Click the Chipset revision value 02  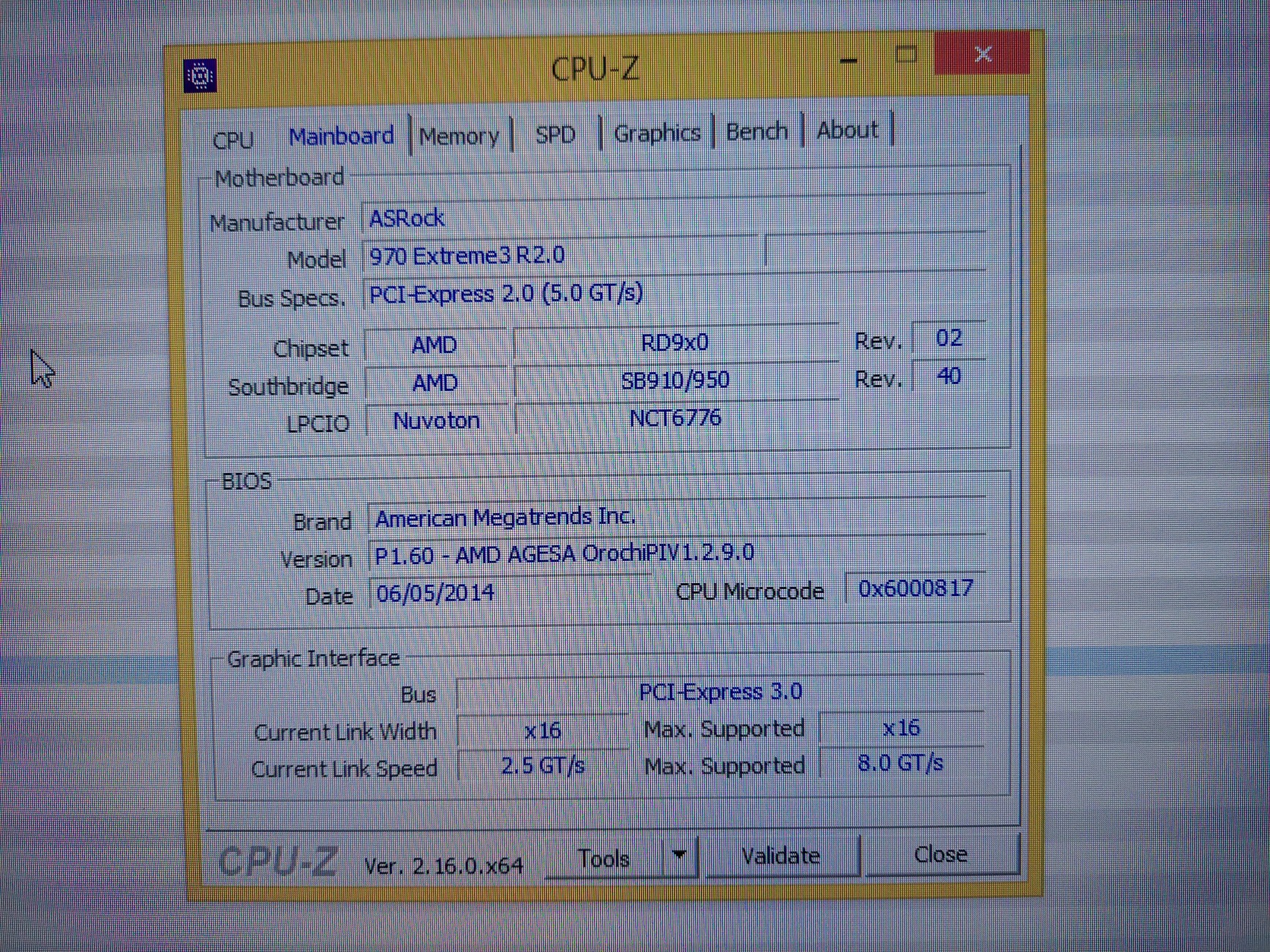pos(949,338)
